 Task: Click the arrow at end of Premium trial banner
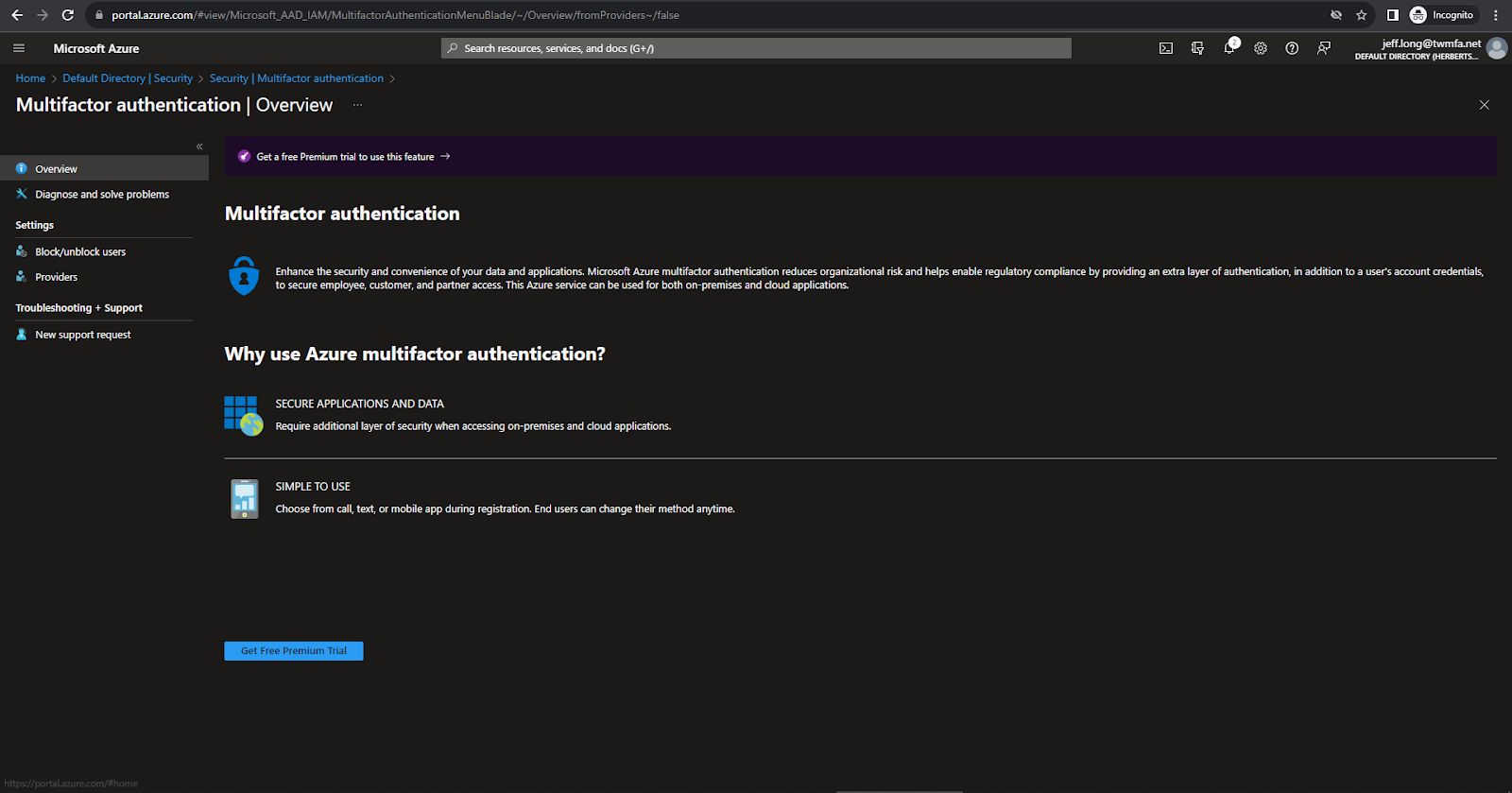[x=445, y=157]
